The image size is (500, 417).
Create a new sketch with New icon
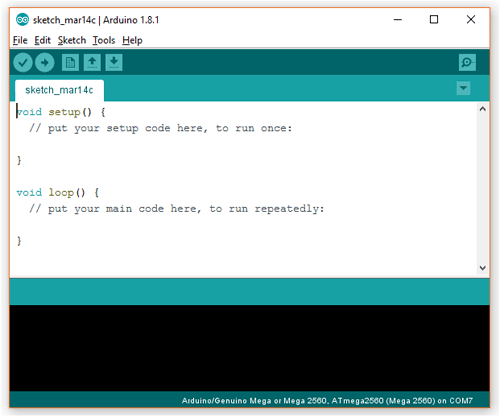[x=70, y=63]
